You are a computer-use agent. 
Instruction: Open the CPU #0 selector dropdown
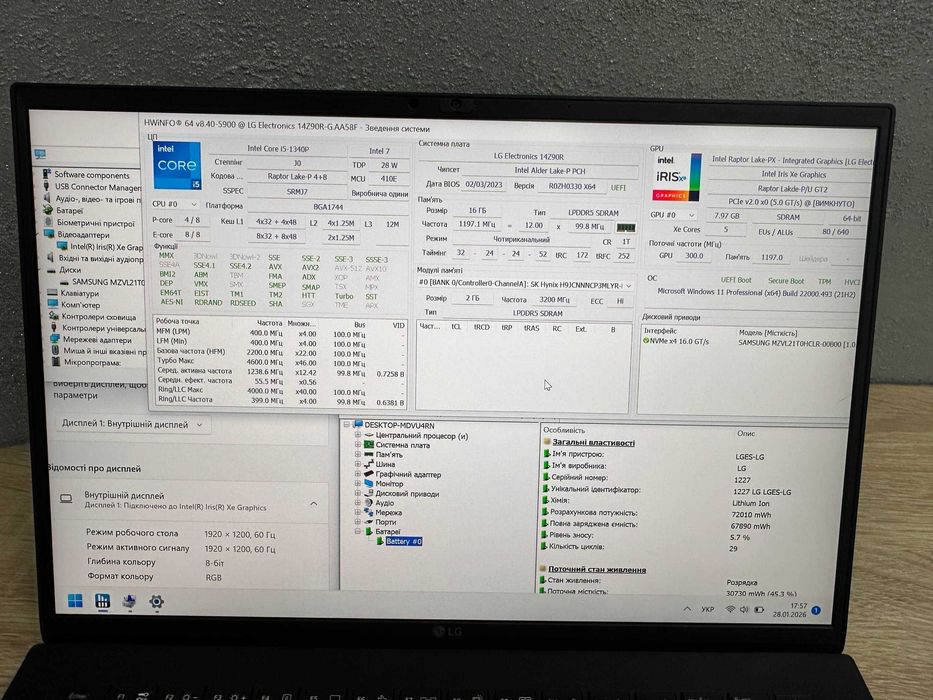[174, 204]
